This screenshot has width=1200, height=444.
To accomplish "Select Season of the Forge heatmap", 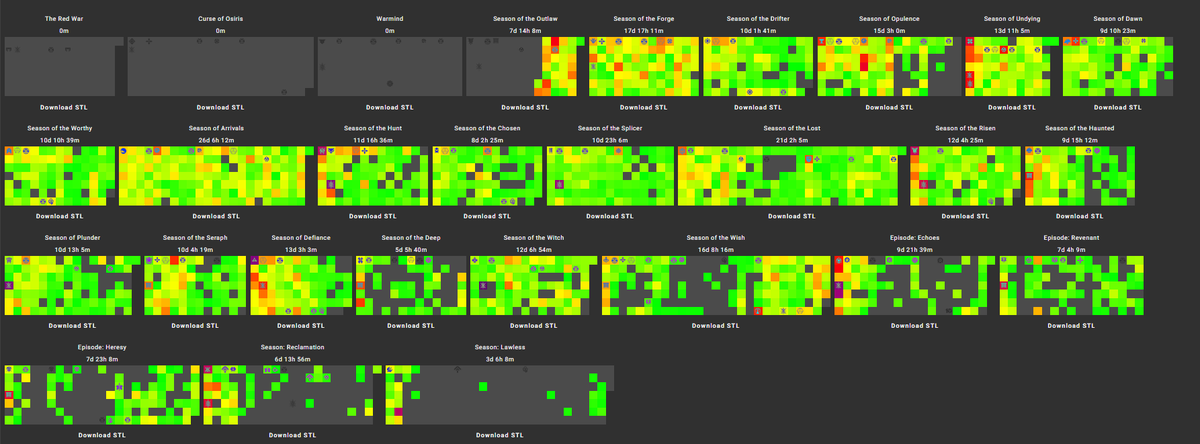I will point(644,66).
